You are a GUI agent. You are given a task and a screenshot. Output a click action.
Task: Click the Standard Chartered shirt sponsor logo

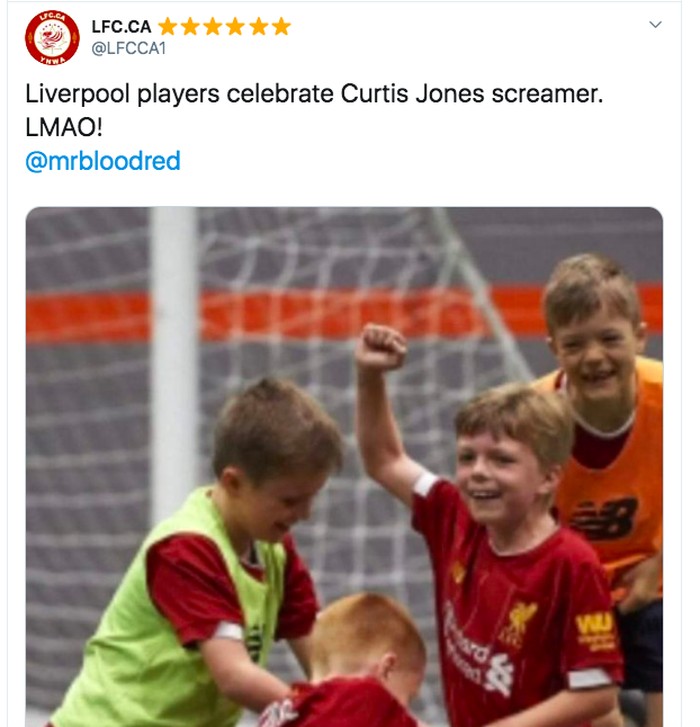(x=477, y=651)
